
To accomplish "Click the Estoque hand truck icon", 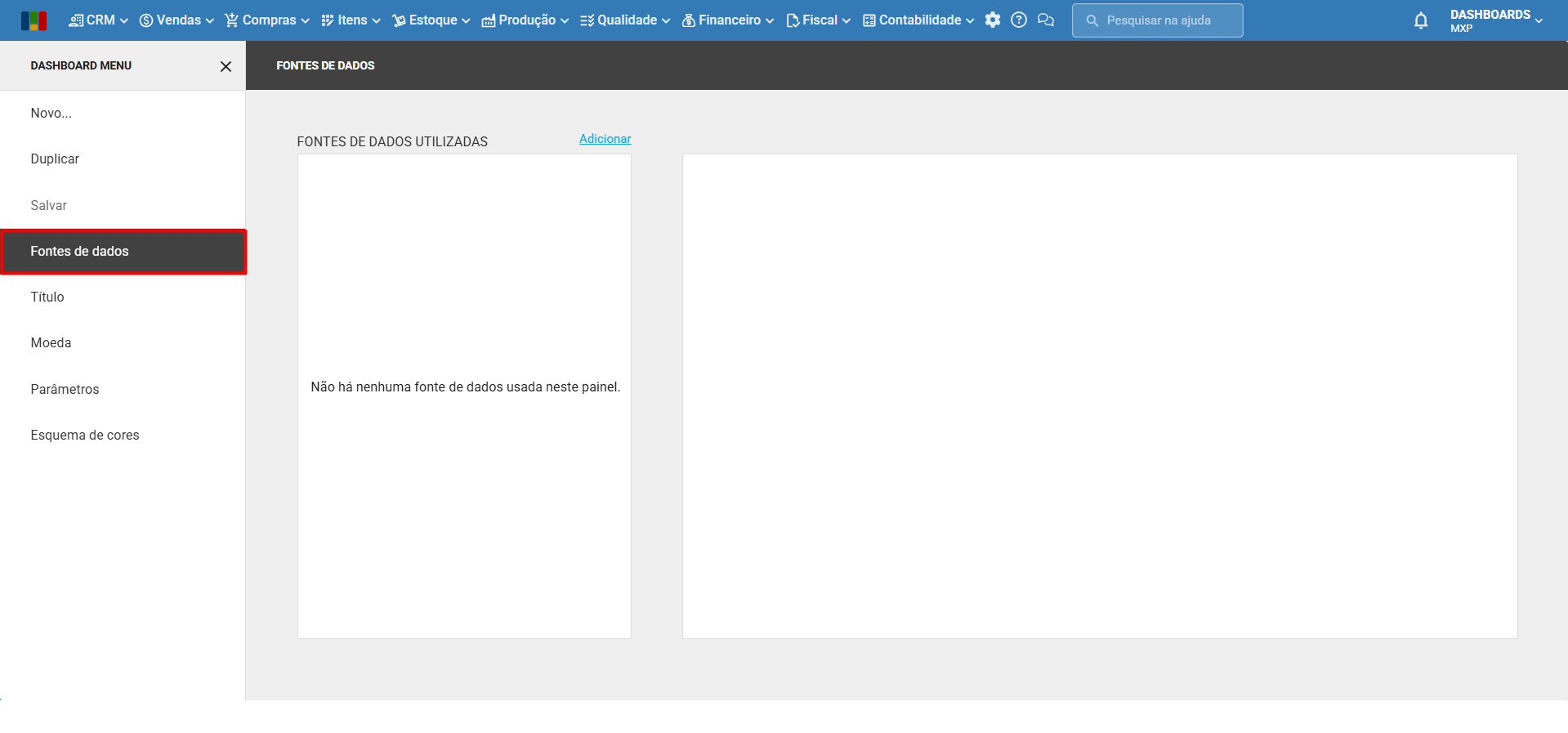I will click(399, 20).
